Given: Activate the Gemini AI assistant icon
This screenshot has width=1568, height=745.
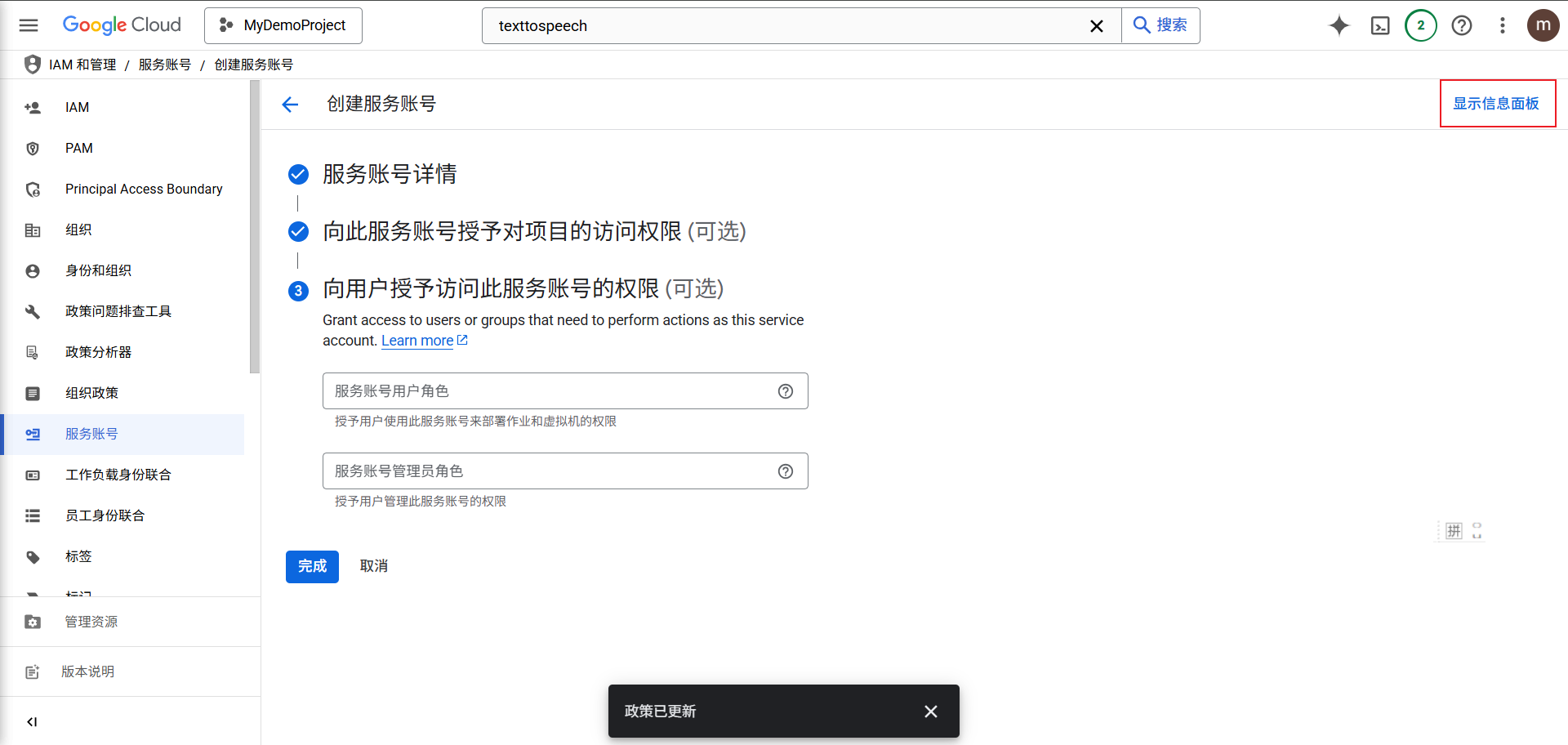Looking at the screenshot, I should pos(1339,25).
